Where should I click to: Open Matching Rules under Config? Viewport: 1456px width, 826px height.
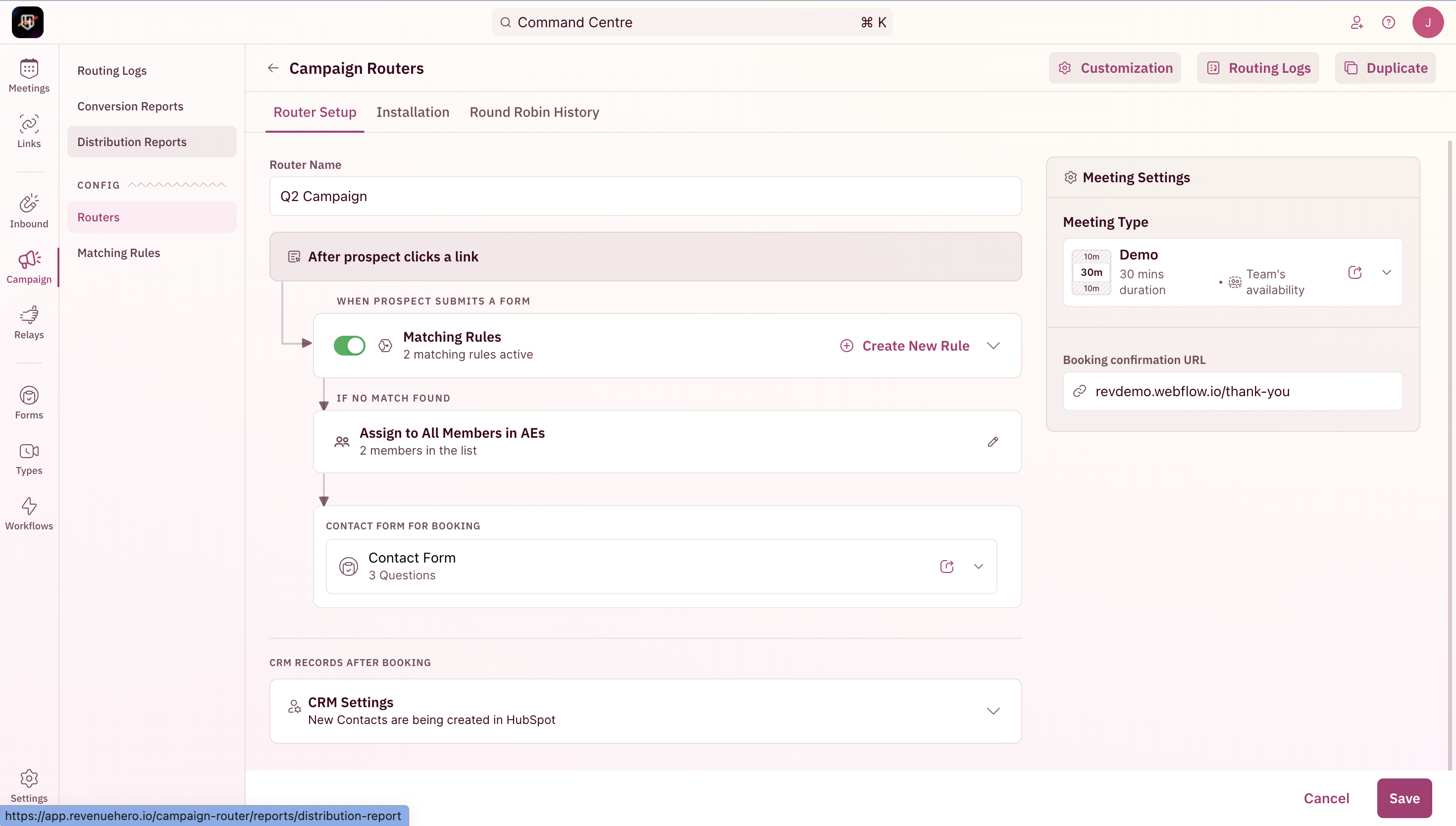118,253
